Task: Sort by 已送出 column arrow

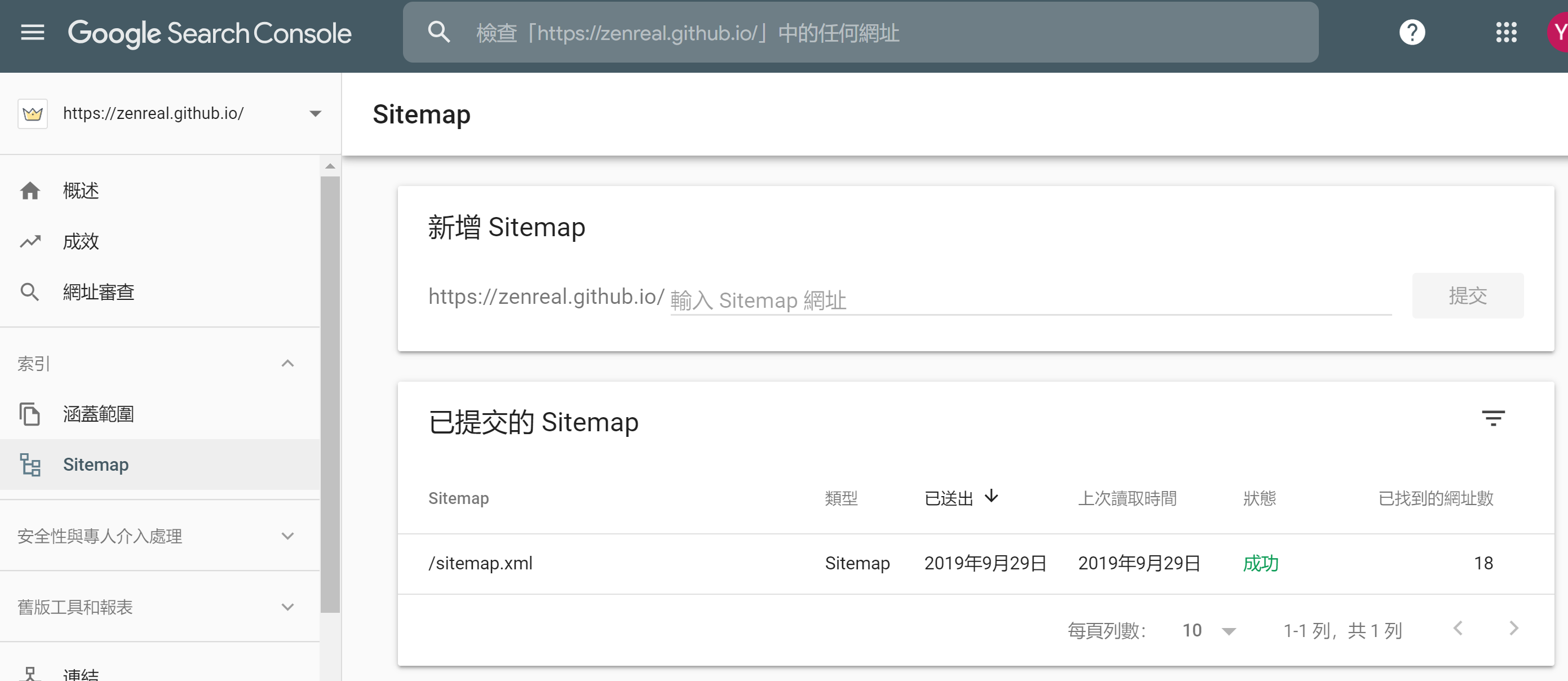Action: coord(991,497)
